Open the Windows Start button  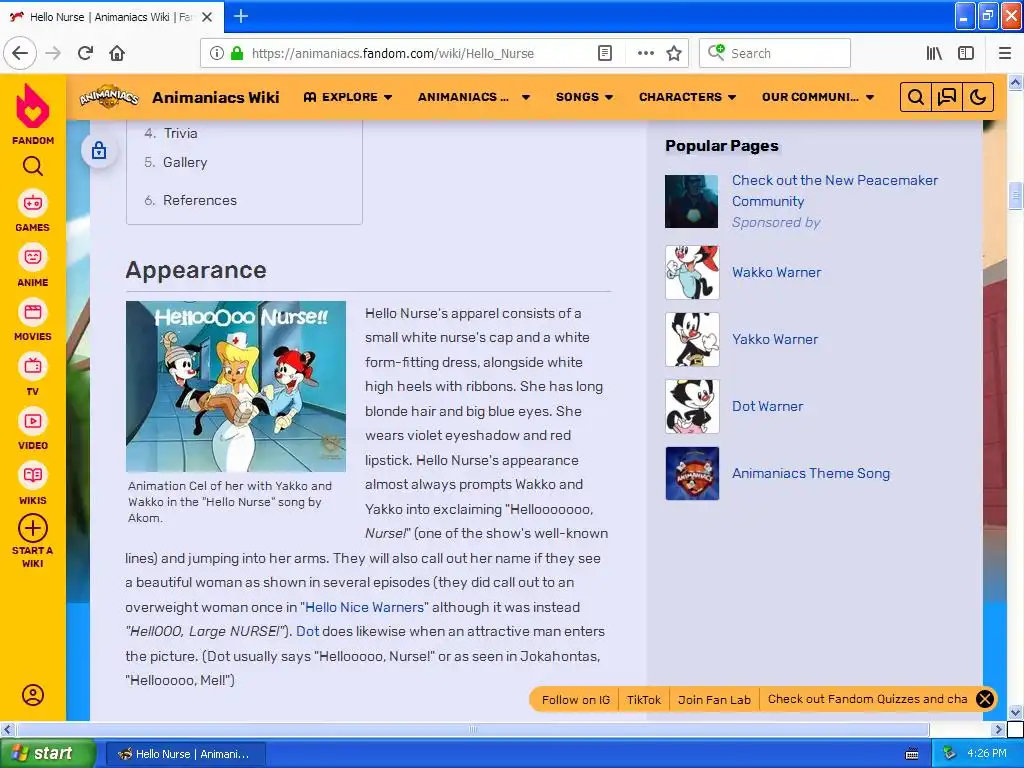point(48,753)
